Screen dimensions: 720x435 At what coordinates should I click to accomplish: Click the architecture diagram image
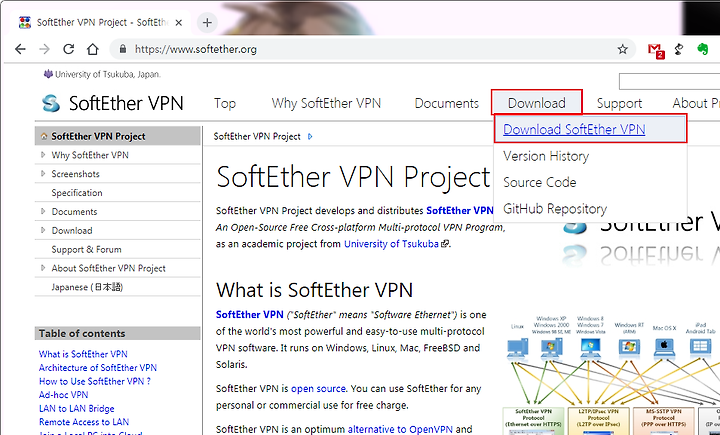pos(611,375)
